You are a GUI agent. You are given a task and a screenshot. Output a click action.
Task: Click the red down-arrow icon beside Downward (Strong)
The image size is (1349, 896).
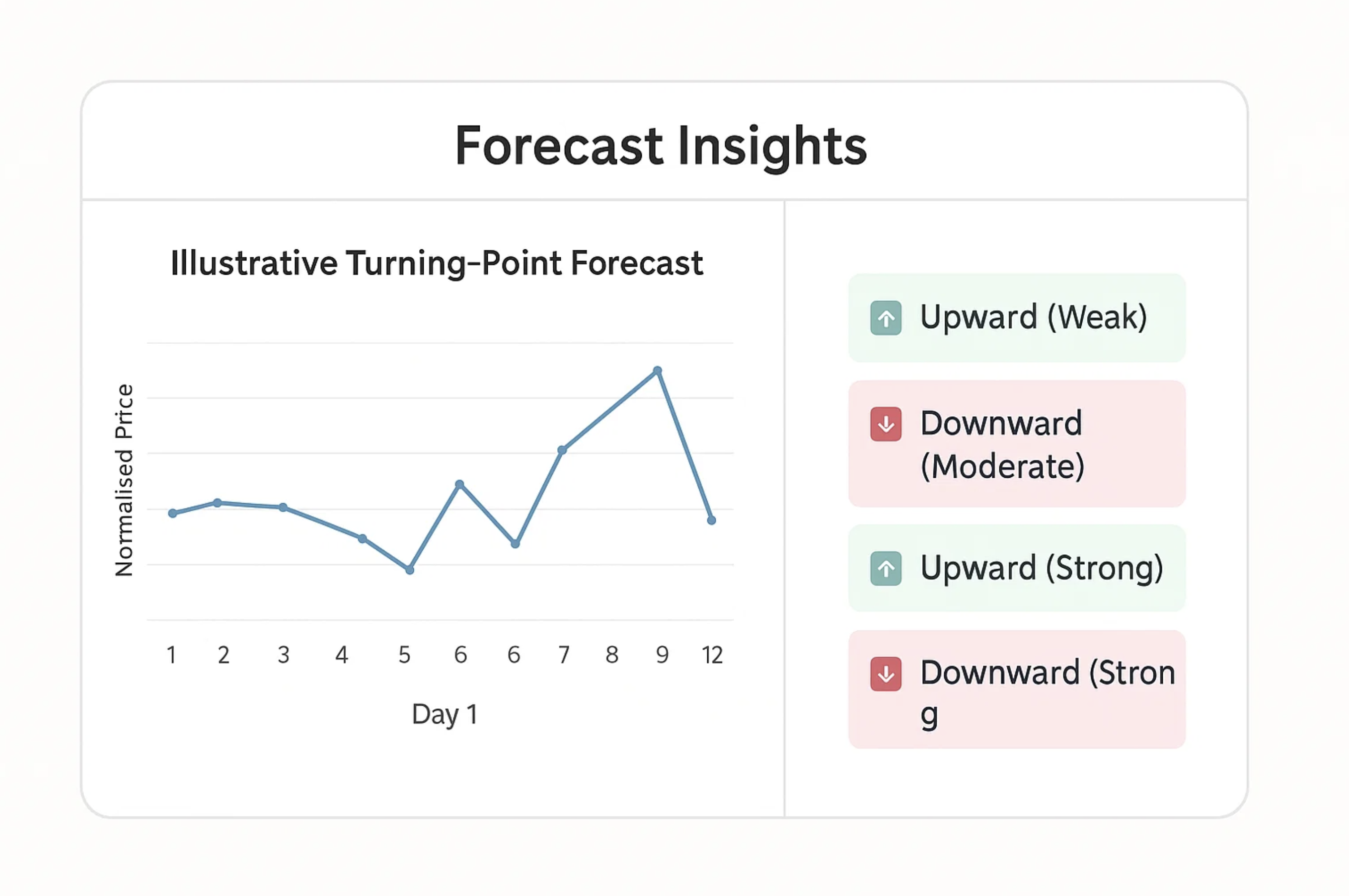pos(886,674)
